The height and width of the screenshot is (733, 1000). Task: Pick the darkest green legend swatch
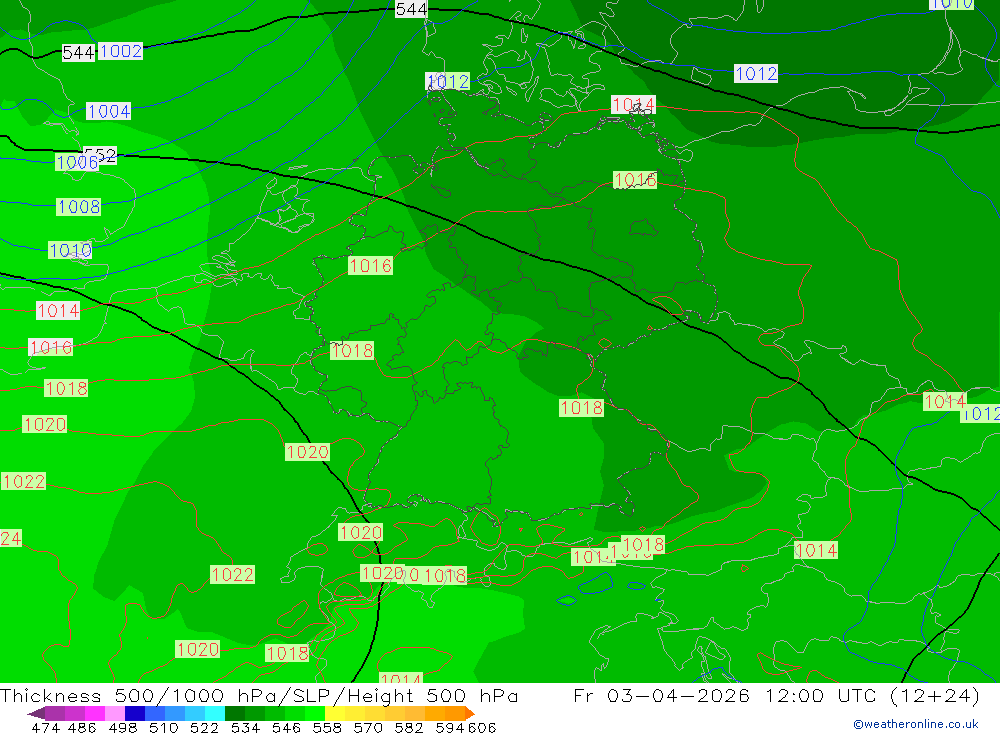(x=235, y=713)
